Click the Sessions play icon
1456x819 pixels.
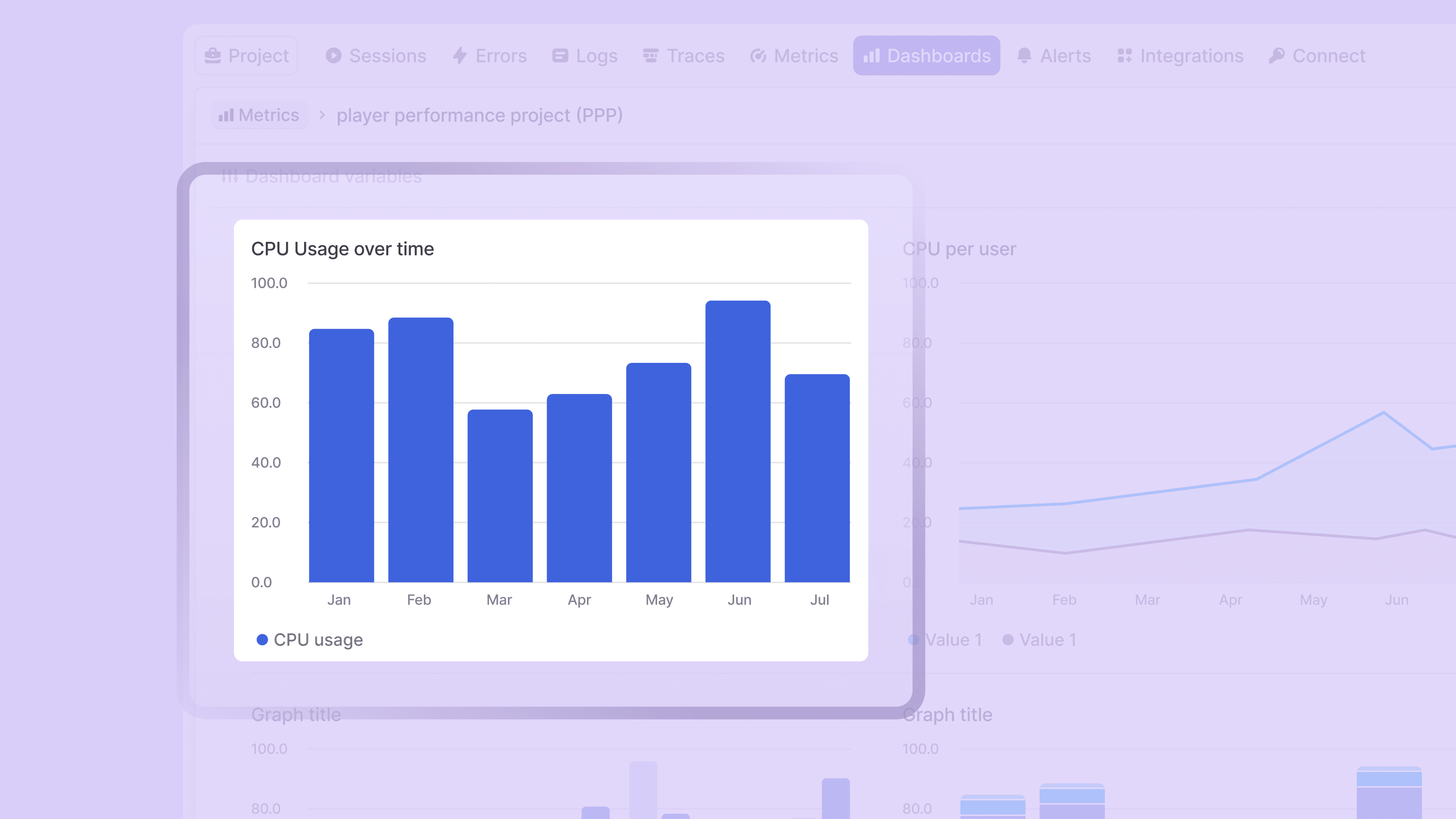pyautogui.click(x=334, y=55)
